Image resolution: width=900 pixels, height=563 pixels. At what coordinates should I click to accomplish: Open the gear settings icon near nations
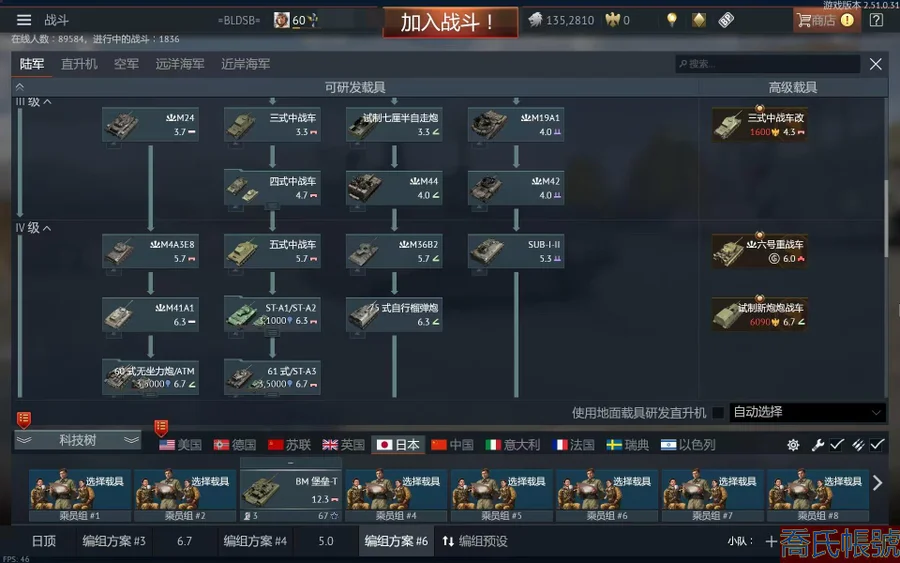[793, 445]
